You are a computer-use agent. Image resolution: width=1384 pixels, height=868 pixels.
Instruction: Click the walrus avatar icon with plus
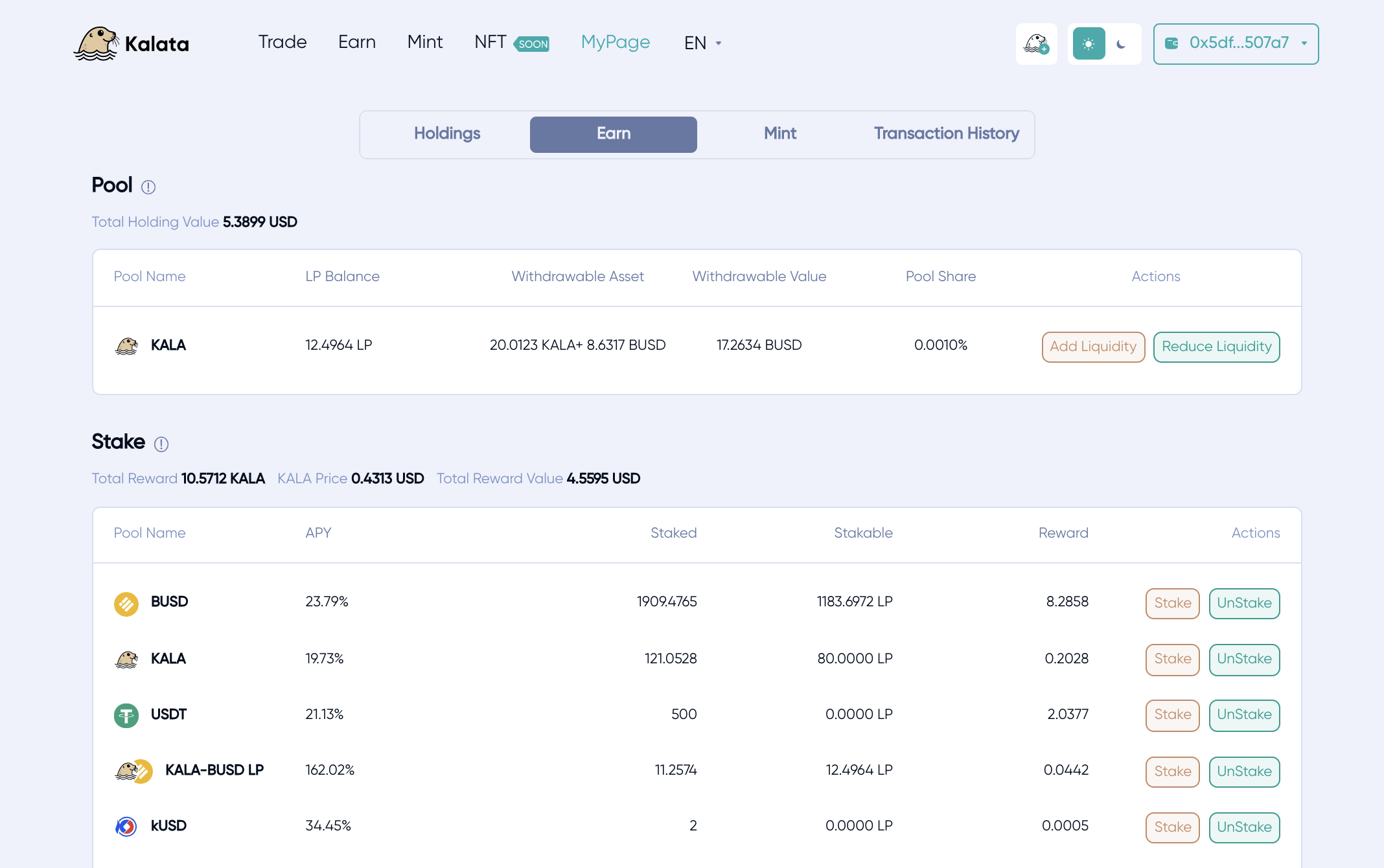(x=1036, y=44)
